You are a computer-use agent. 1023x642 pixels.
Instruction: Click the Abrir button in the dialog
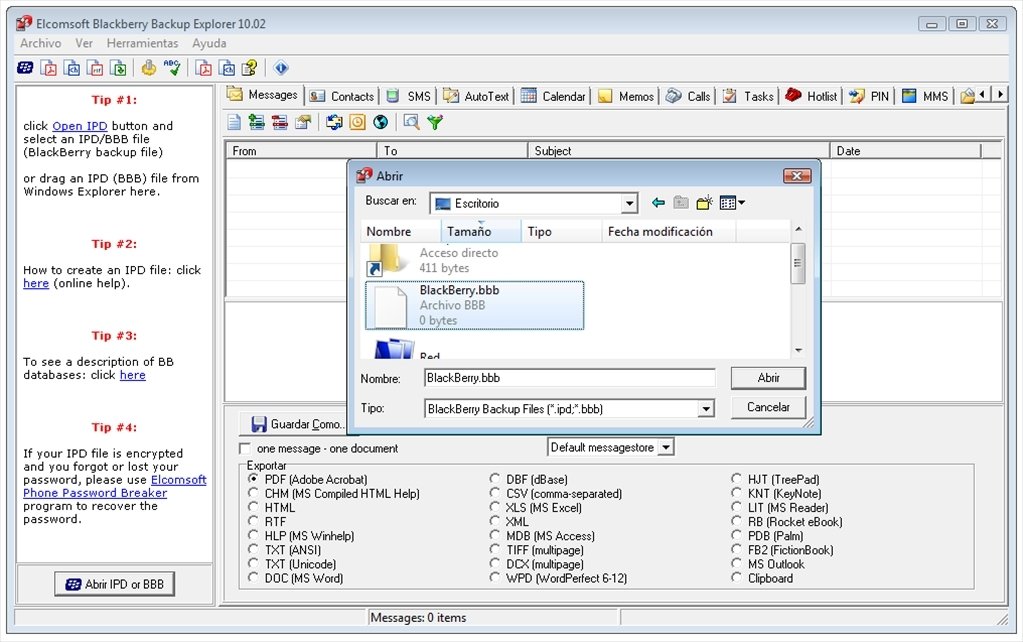[x=768, y=378]
